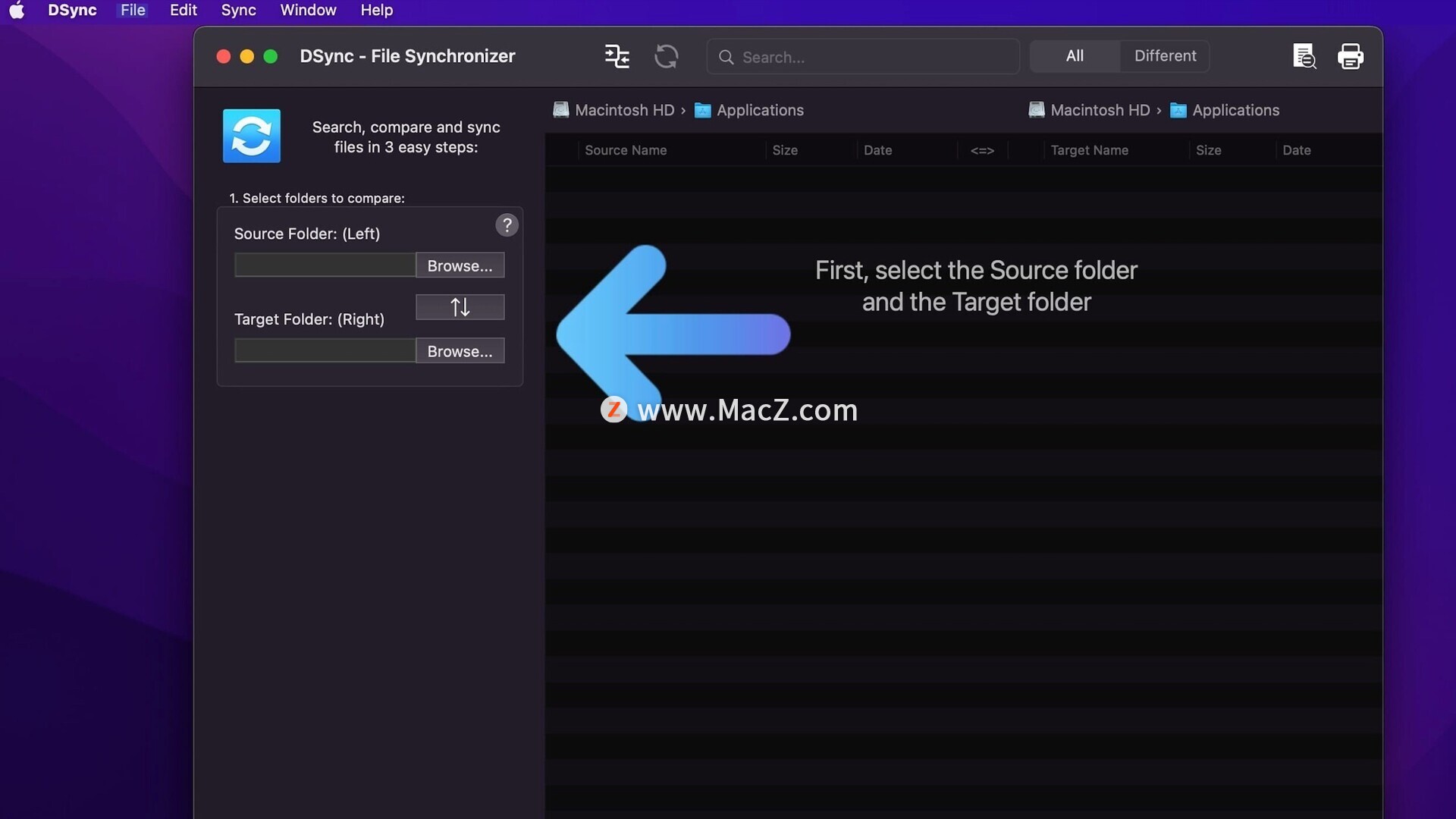Click the compare folders toolbar icon

coord(617,56)
